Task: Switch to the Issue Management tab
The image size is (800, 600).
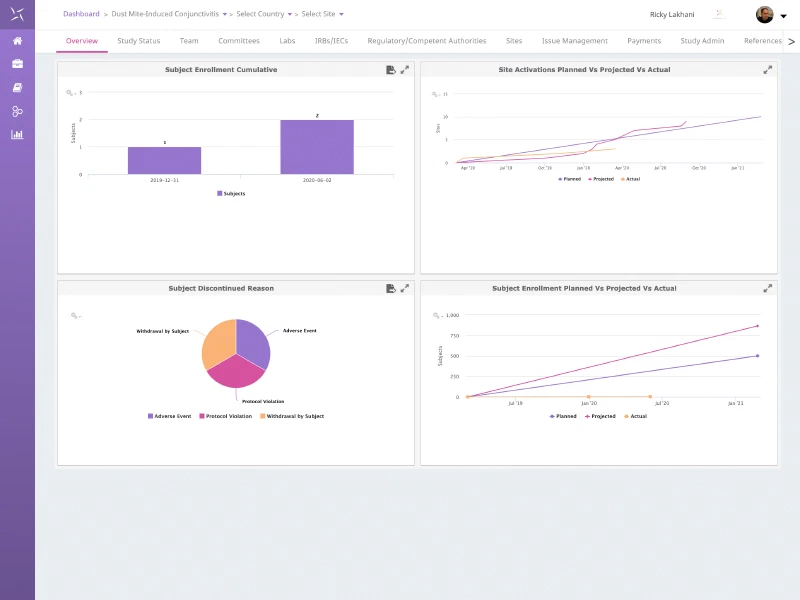Action: click(574, 41)
